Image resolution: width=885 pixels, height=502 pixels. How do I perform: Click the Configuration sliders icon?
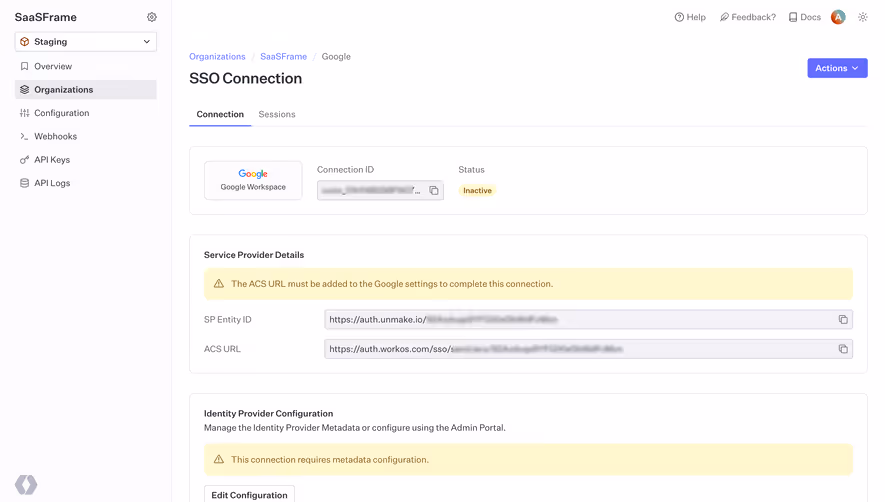[x=24, y=113]
